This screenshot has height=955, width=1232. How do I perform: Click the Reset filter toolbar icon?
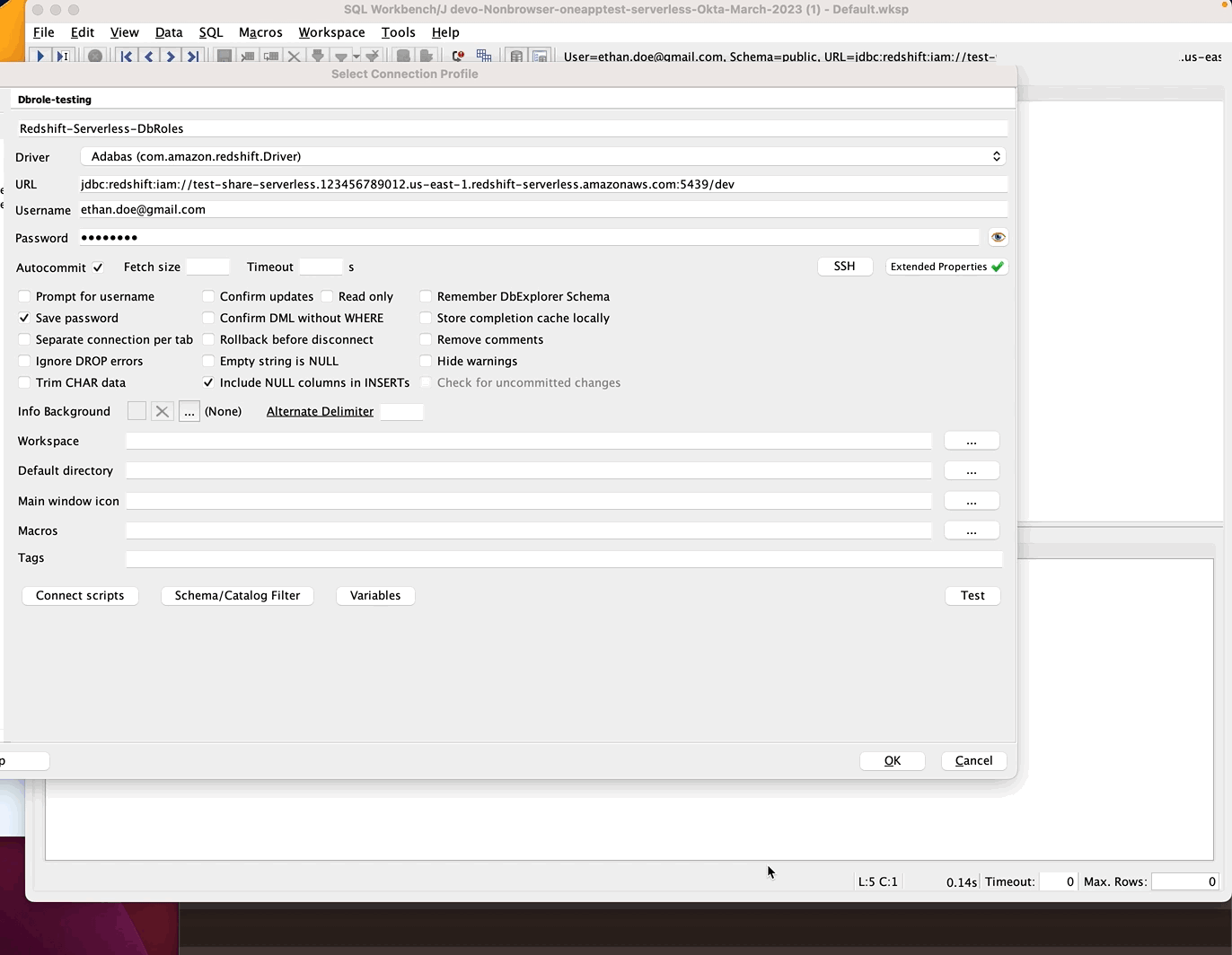click(x=371, y=57)
